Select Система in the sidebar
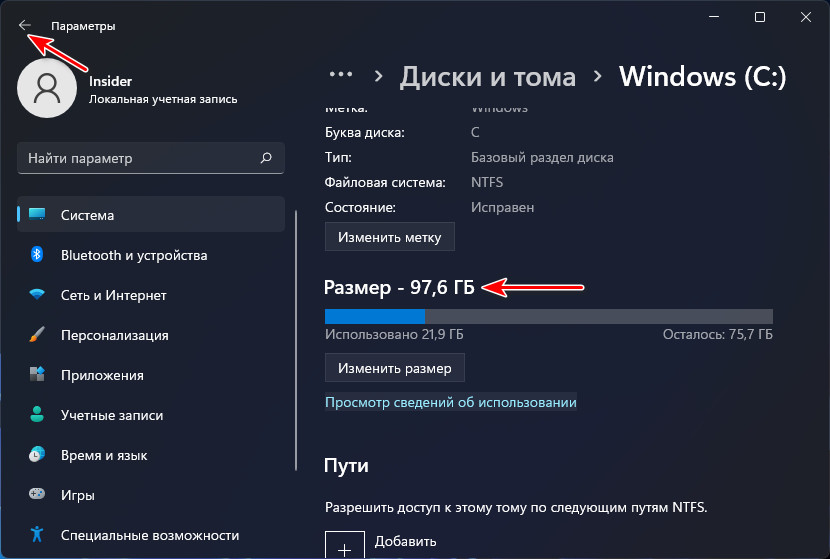 (x=87, y=215)
